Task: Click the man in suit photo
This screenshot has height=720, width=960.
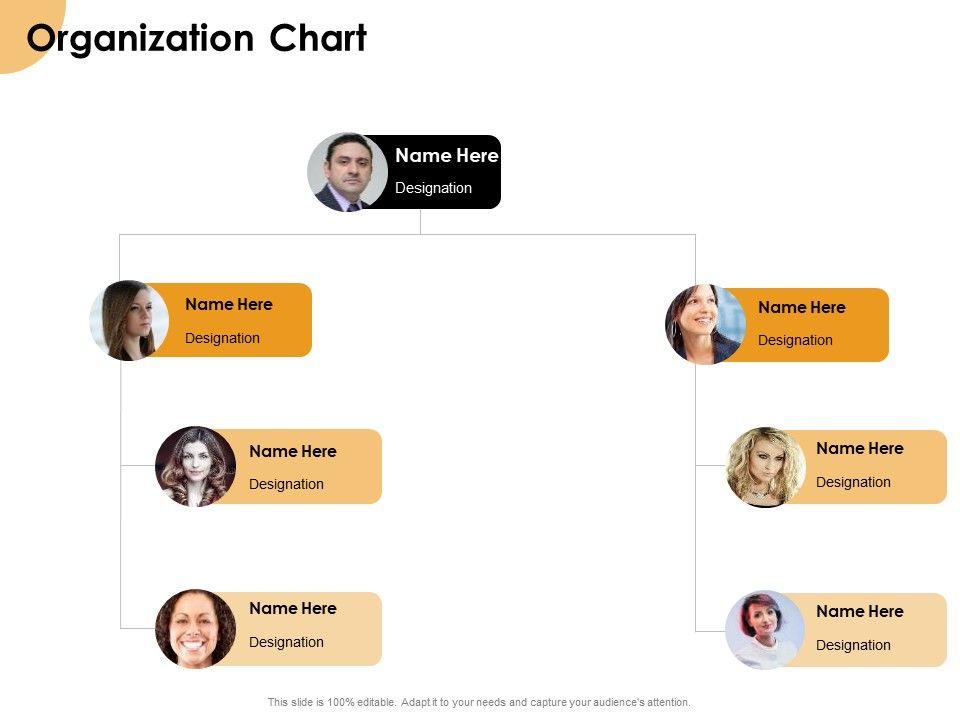Action: pos(347,172)
